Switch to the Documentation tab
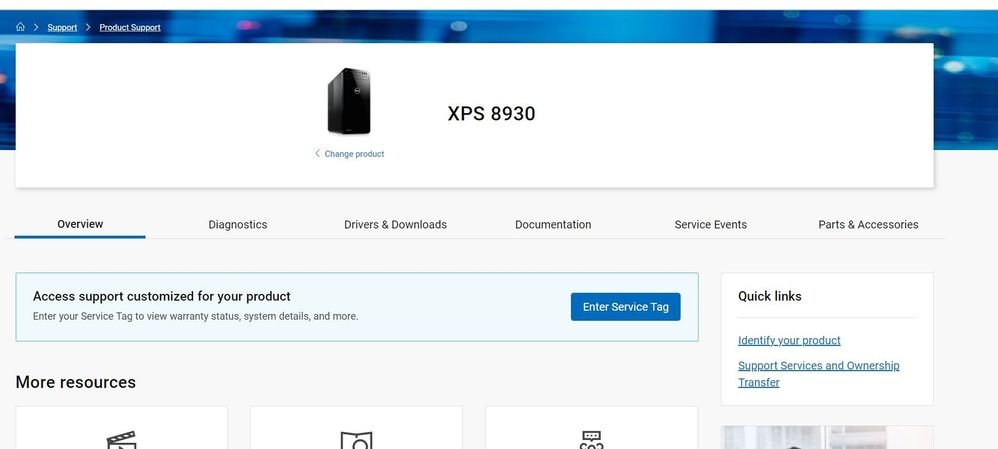This screenshot has width=998, height=449. pyautogui.click(x=553, y=225)
